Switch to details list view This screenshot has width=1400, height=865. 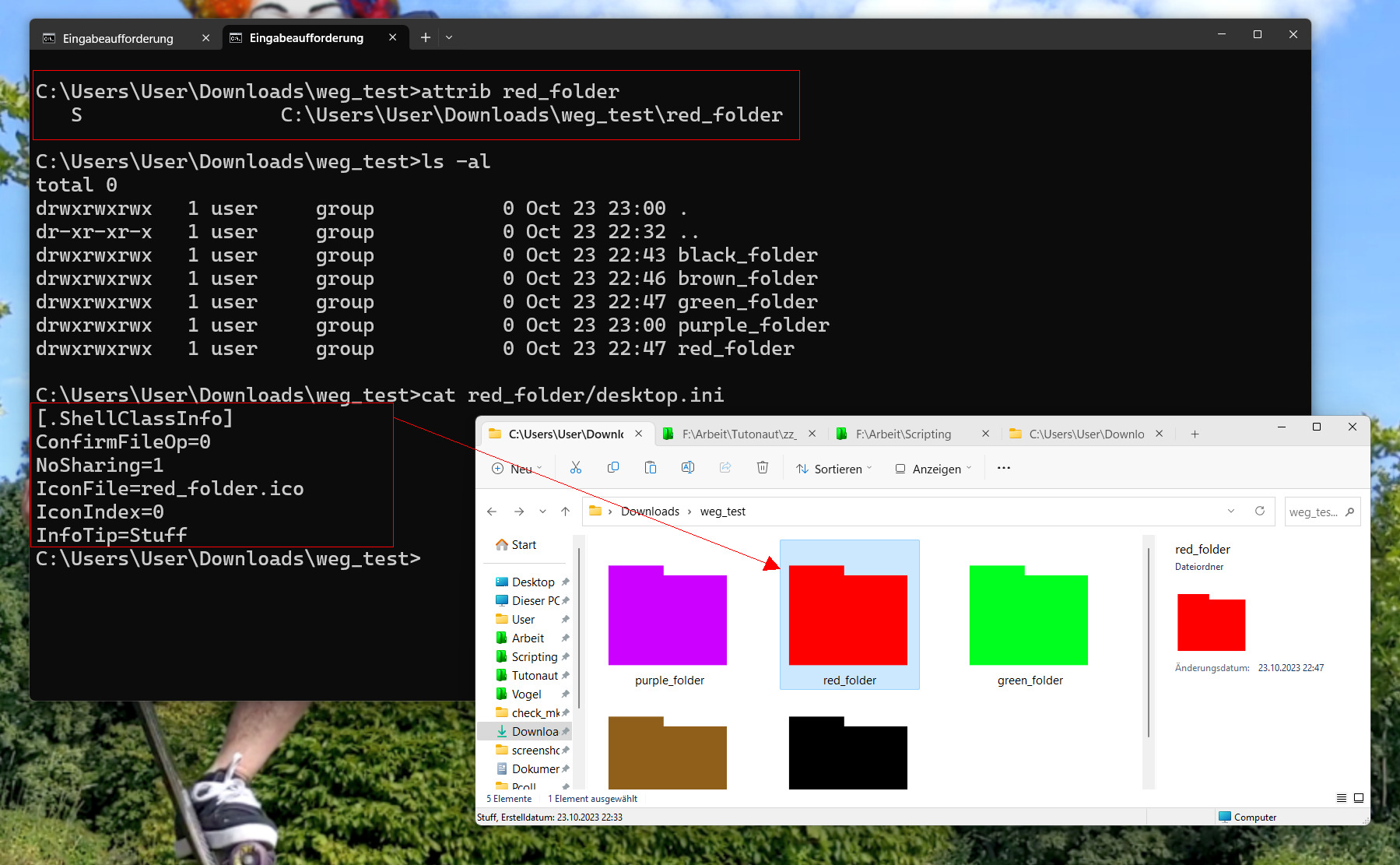click(1342, 798)
